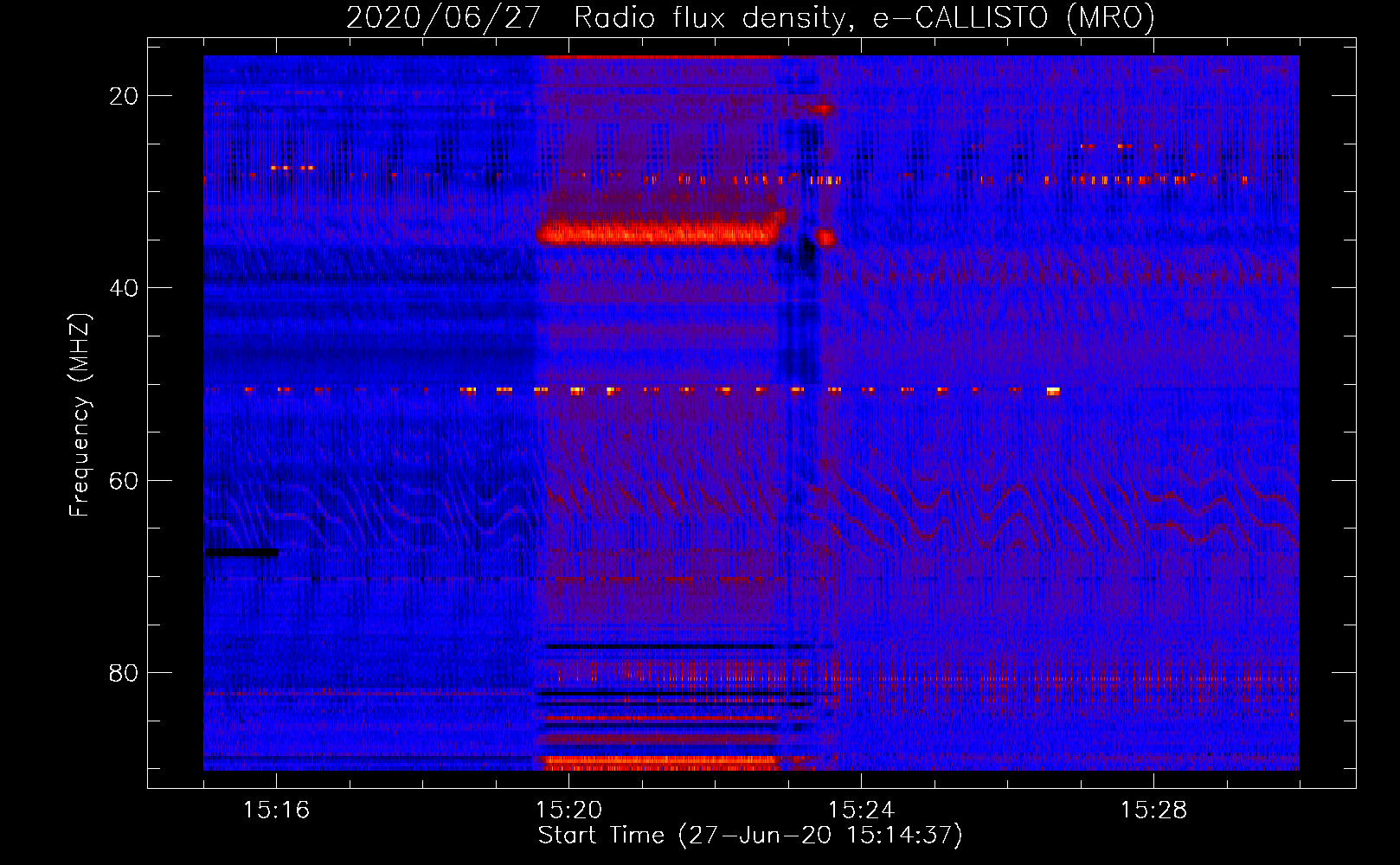Select the 80 MHz frequency tick label
Screen dimensions: 1400x865
(124, 672)
